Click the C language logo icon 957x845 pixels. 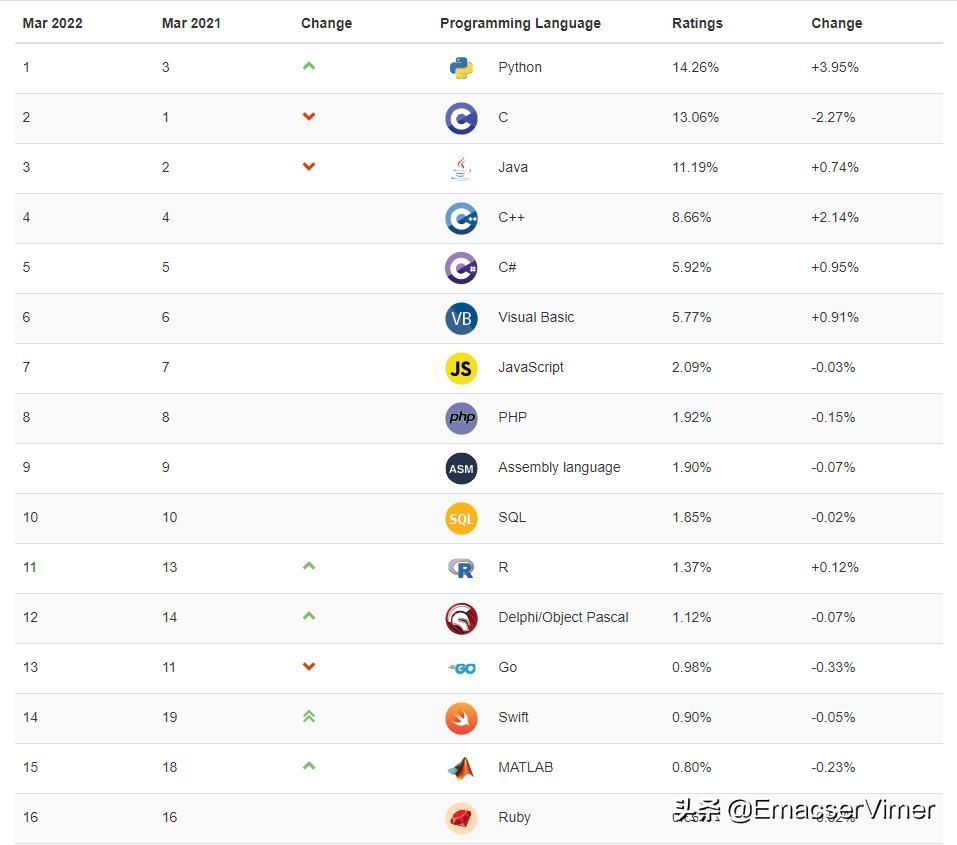click(461, 118)
